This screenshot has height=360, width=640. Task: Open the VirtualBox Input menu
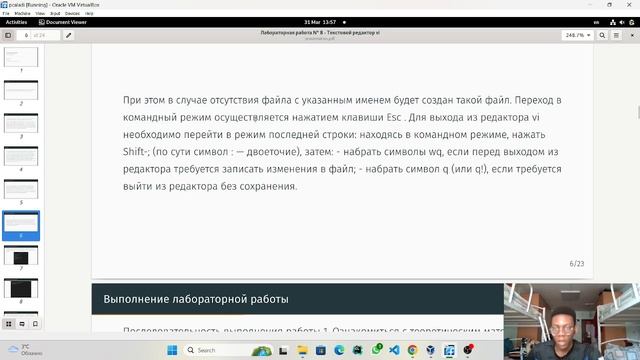click(55, 13)
